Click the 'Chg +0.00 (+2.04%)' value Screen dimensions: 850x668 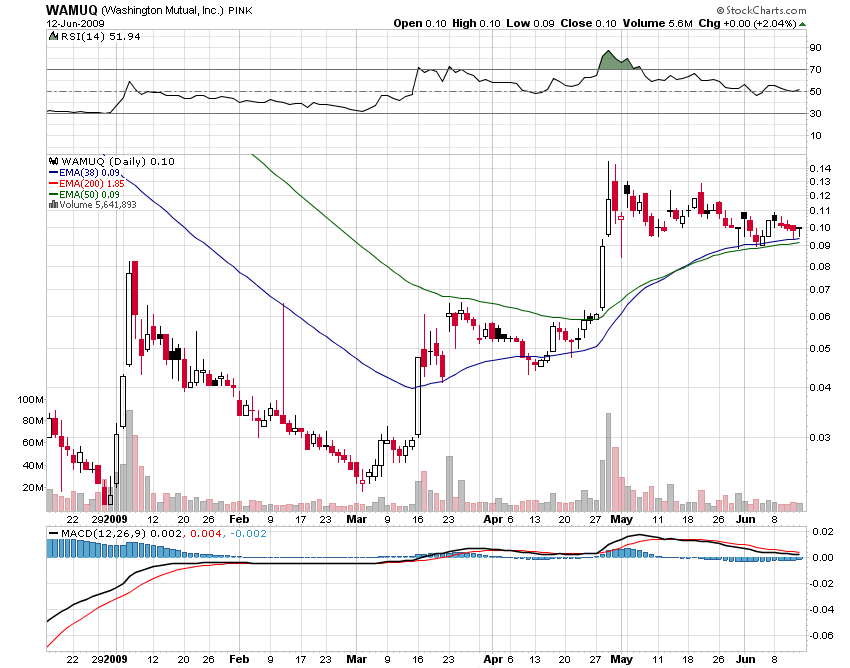pos(747,23)
